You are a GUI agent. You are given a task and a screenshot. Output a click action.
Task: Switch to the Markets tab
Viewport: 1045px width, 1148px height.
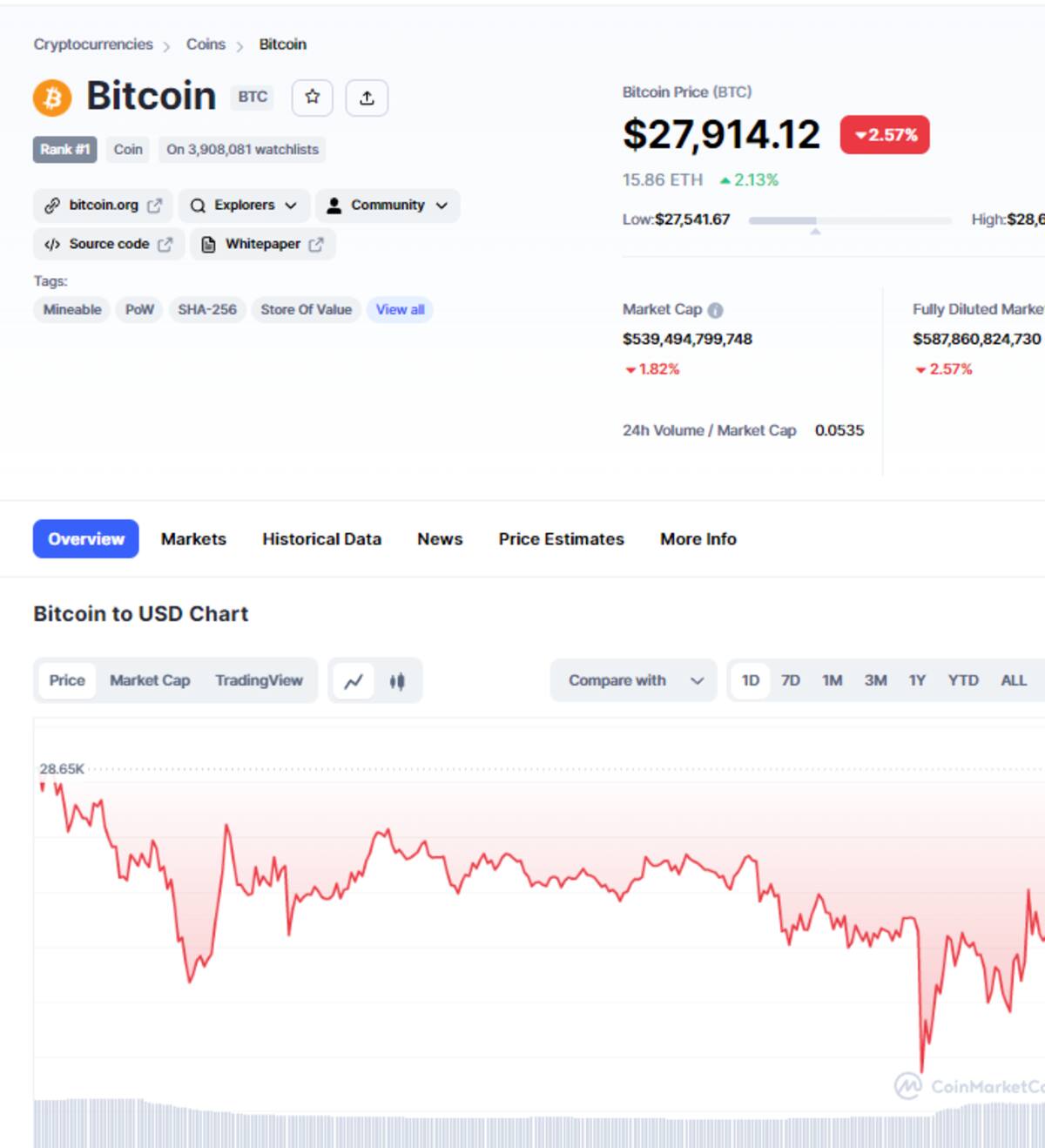(193, 539)
